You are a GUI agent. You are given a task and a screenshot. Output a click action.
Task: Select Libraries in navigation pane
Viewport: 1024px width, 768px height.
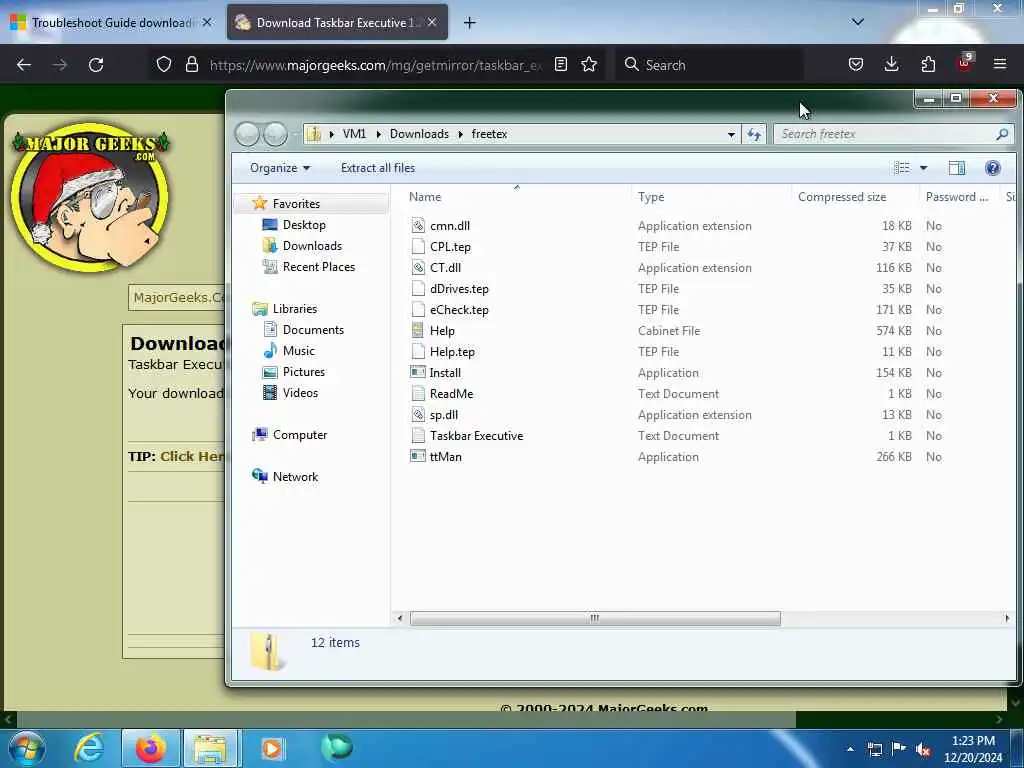(295, 309)
